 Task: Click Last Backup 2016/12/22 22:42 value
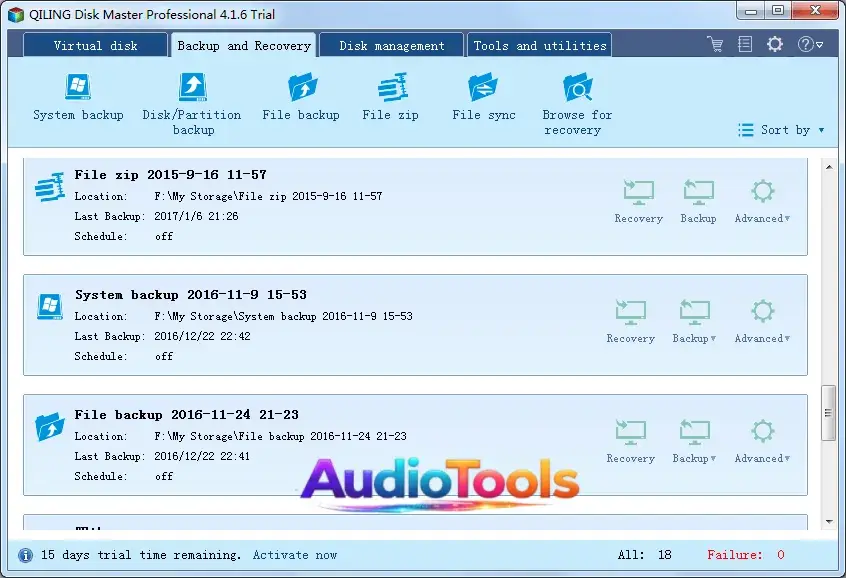coord(202,336)
